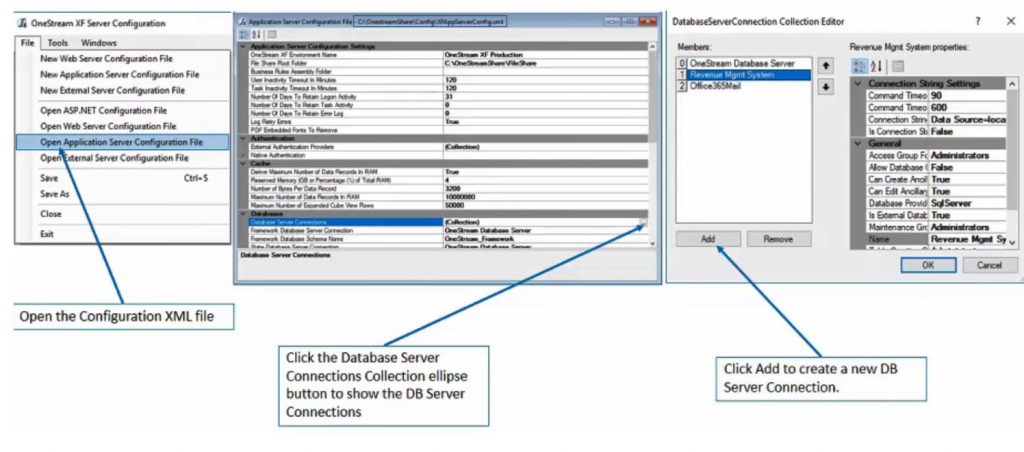
Task: Select Open Application Server Configuration File
Action: (121, 142)
